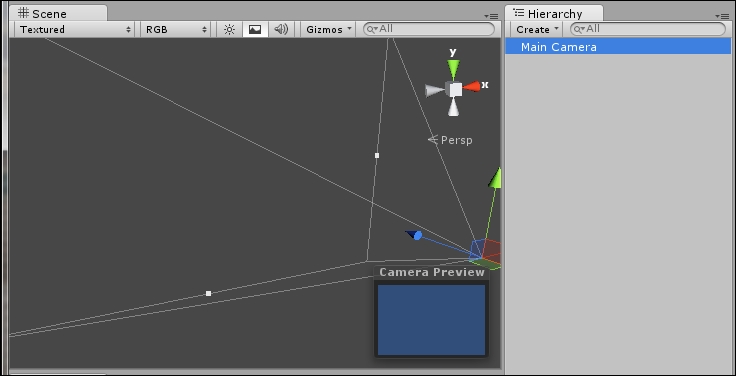Click the Camera Preview thumbnail
The width and height of the screenshot is (736, 376).
(x=431, y=320)
